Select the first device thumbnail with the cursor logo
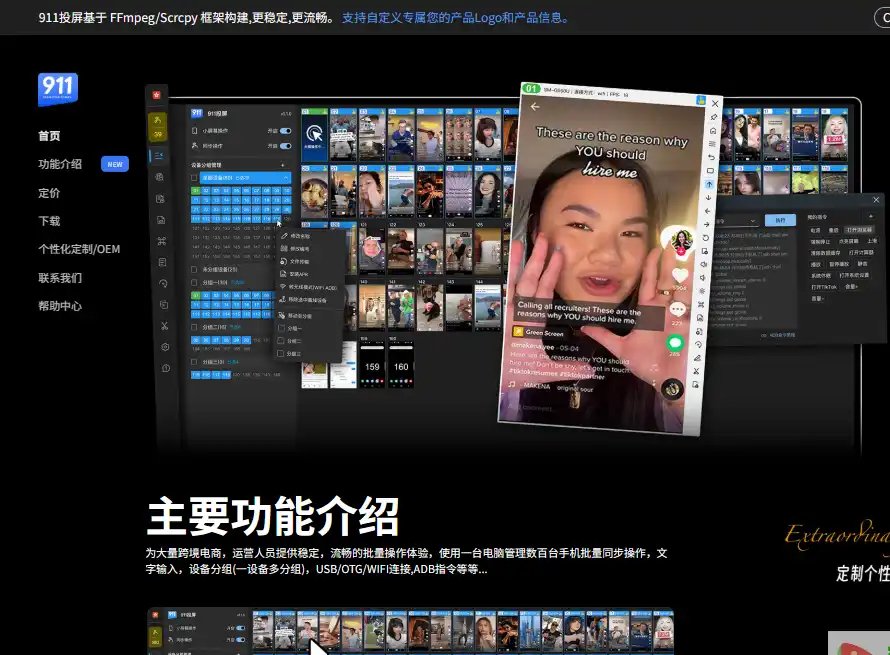 (314, 135)
